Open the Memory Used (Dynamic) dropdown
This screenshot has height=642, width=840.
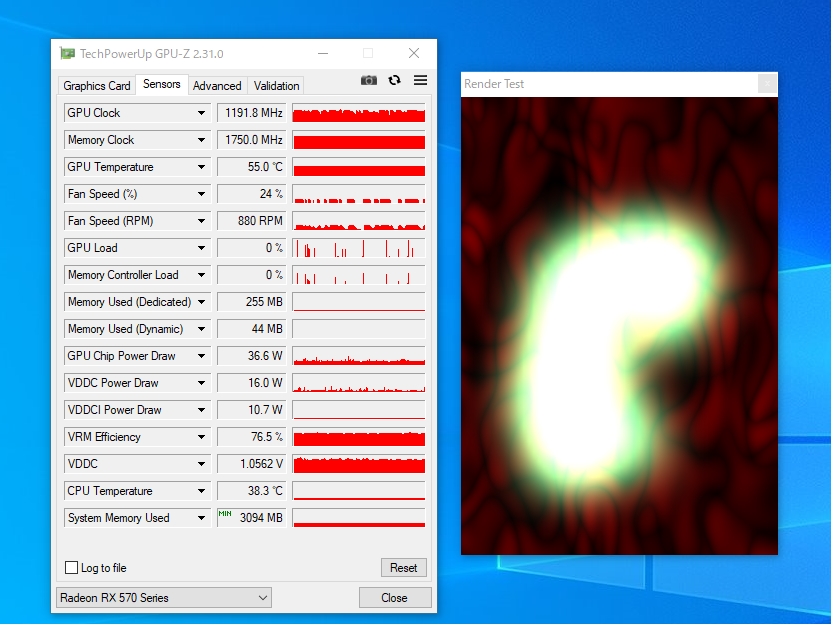201,329
